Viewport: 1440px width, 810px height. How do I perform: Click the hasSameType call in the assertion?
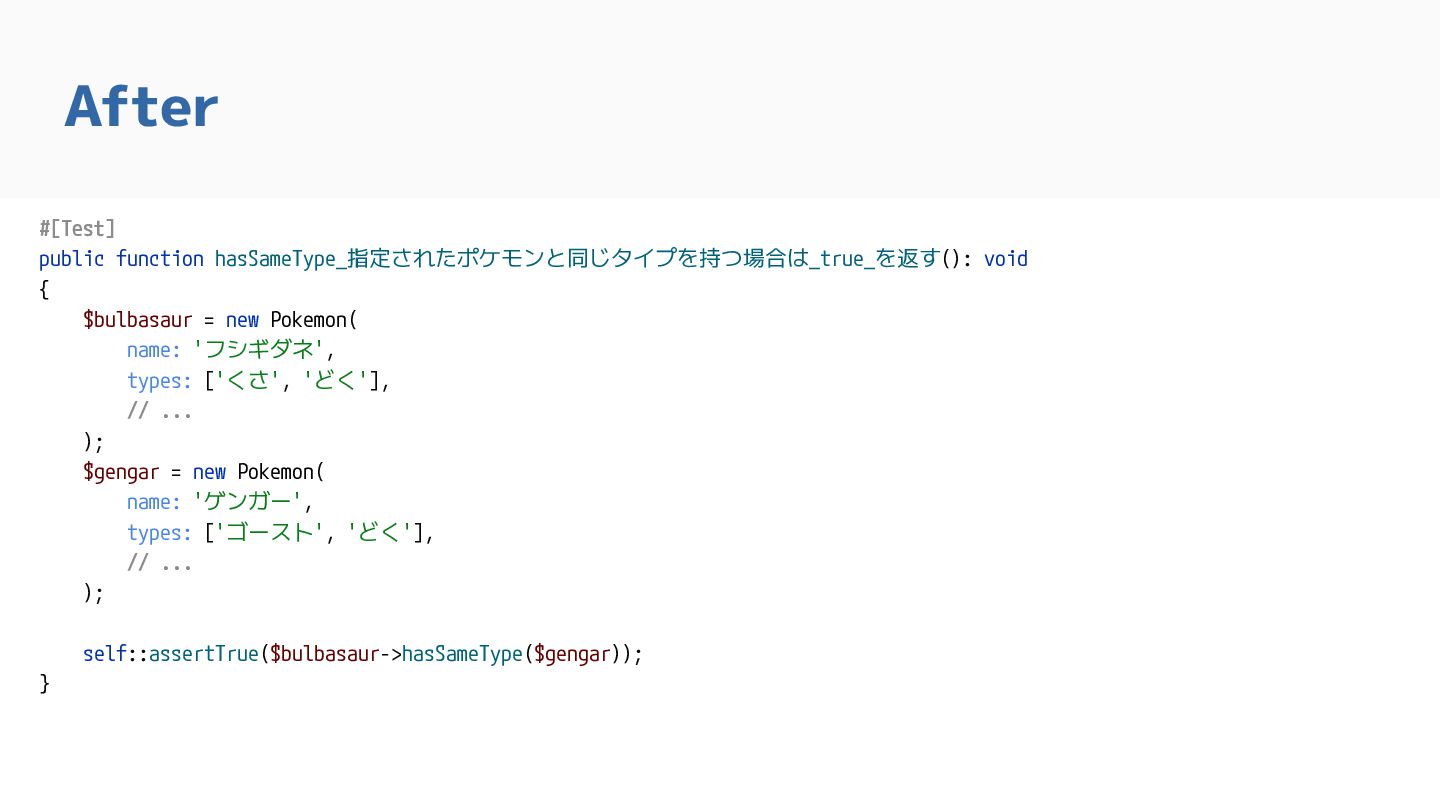462,654
